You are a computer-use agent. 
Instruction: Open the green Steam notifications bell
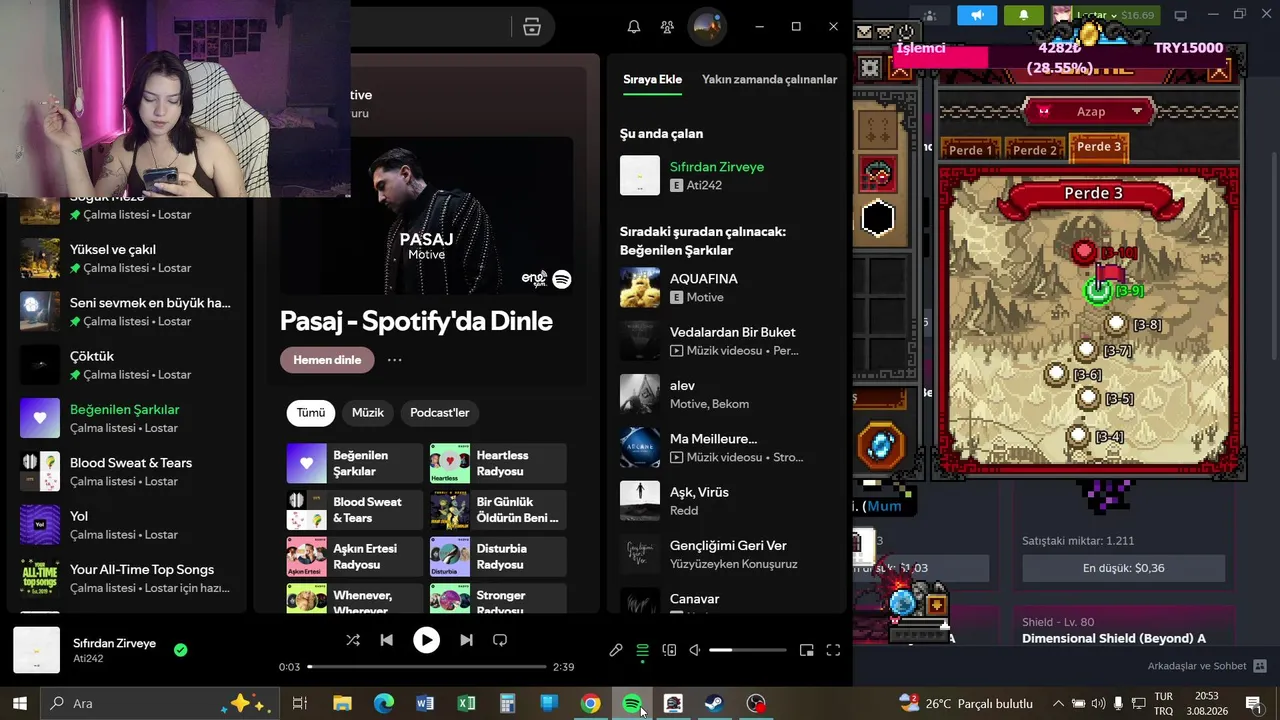click(x=1023, y=15)
